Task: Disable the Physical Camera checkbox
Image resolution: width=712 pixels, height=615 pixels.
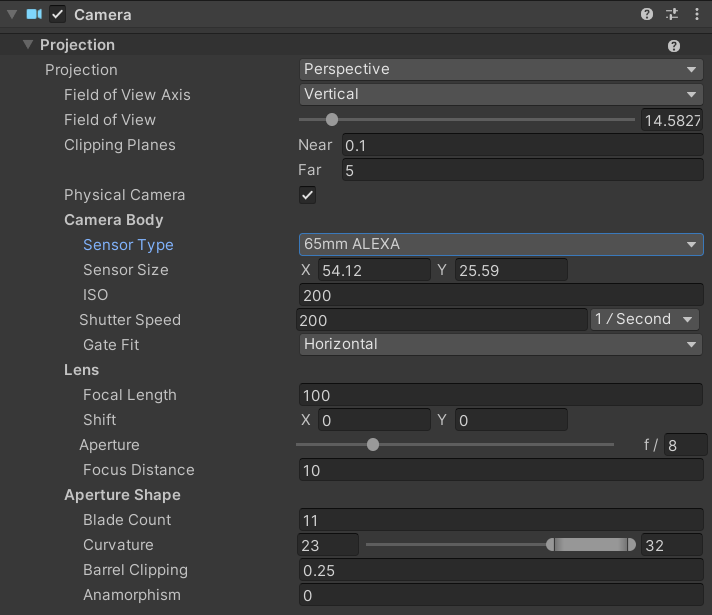Action: point(307,195)
